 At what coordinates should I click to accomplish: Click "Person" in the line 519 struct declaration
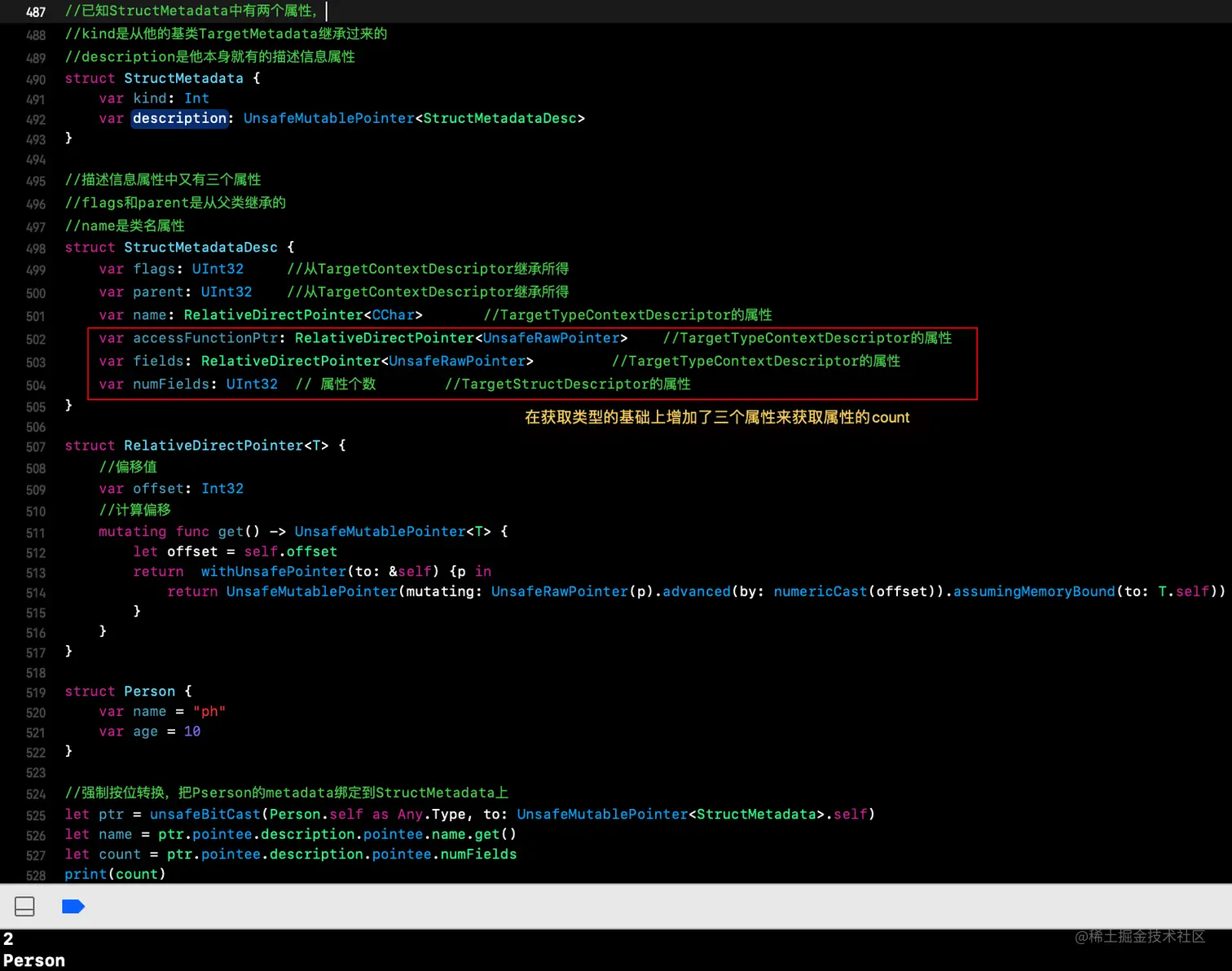click(x=149, y=692)
